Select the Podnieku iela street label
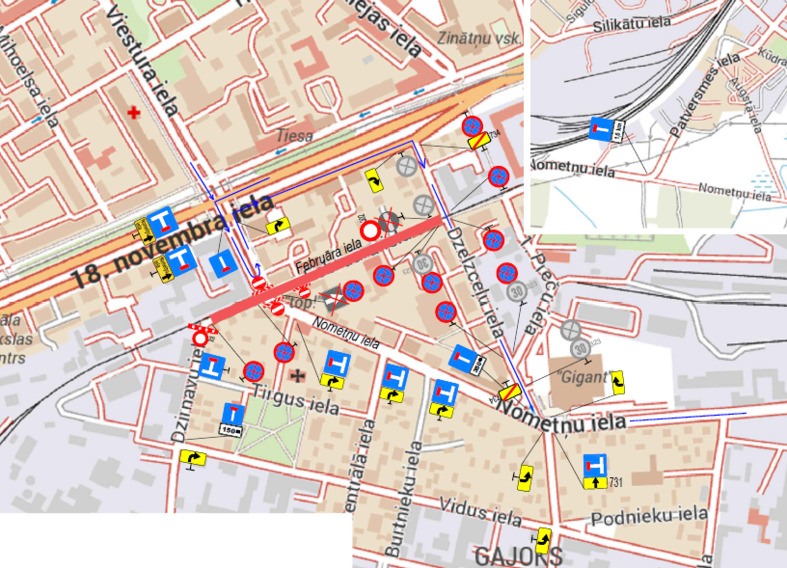This screenshot has height=568, width=787. point(649,516)
